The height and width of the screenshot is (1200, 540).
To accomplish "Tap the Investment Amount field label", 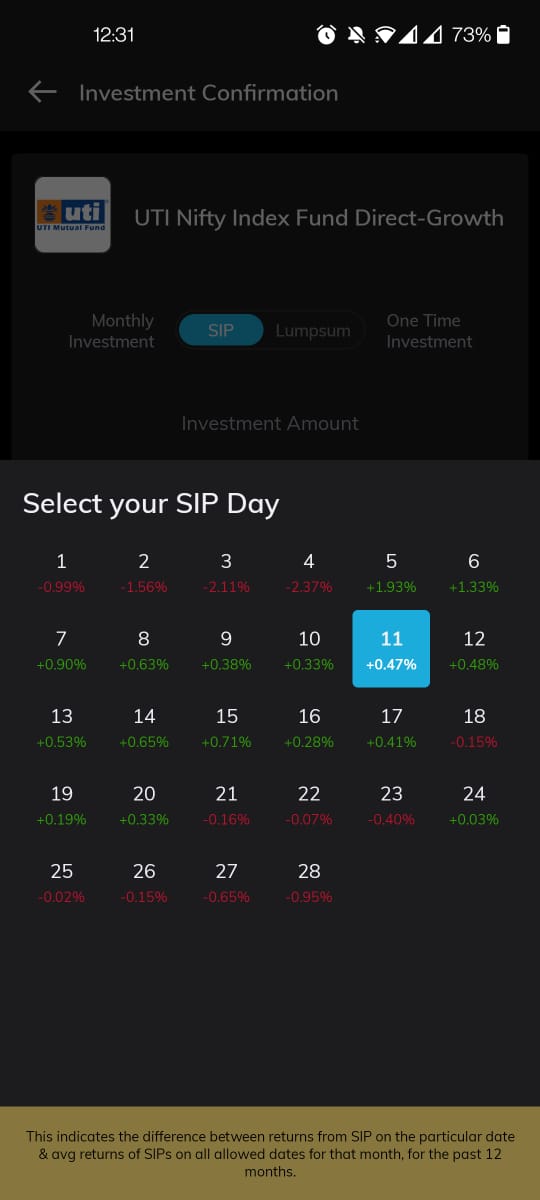I will click(x=270, y=423).
